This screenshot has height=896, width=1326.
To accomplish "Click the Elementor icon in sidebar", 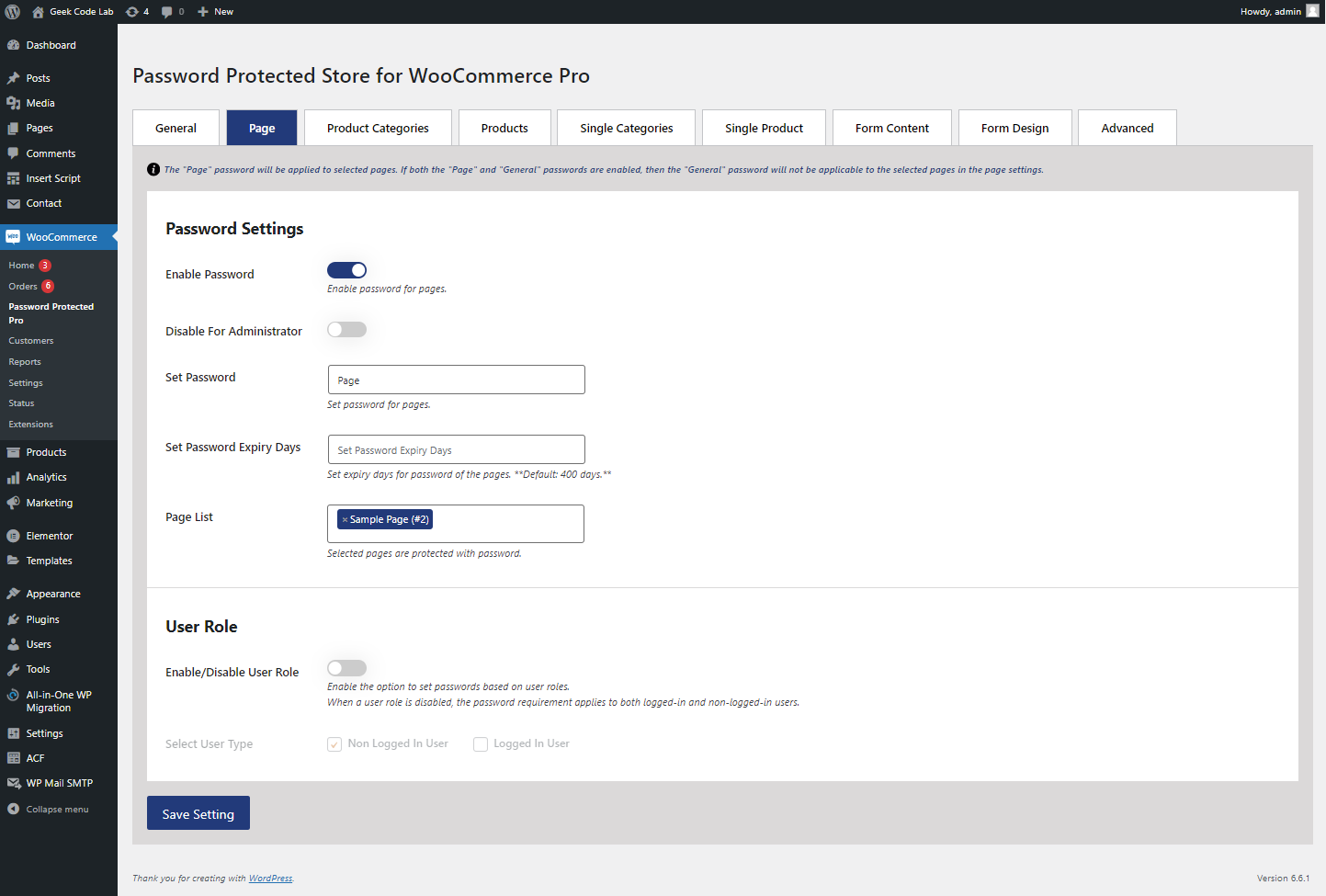I will (13, 536).
